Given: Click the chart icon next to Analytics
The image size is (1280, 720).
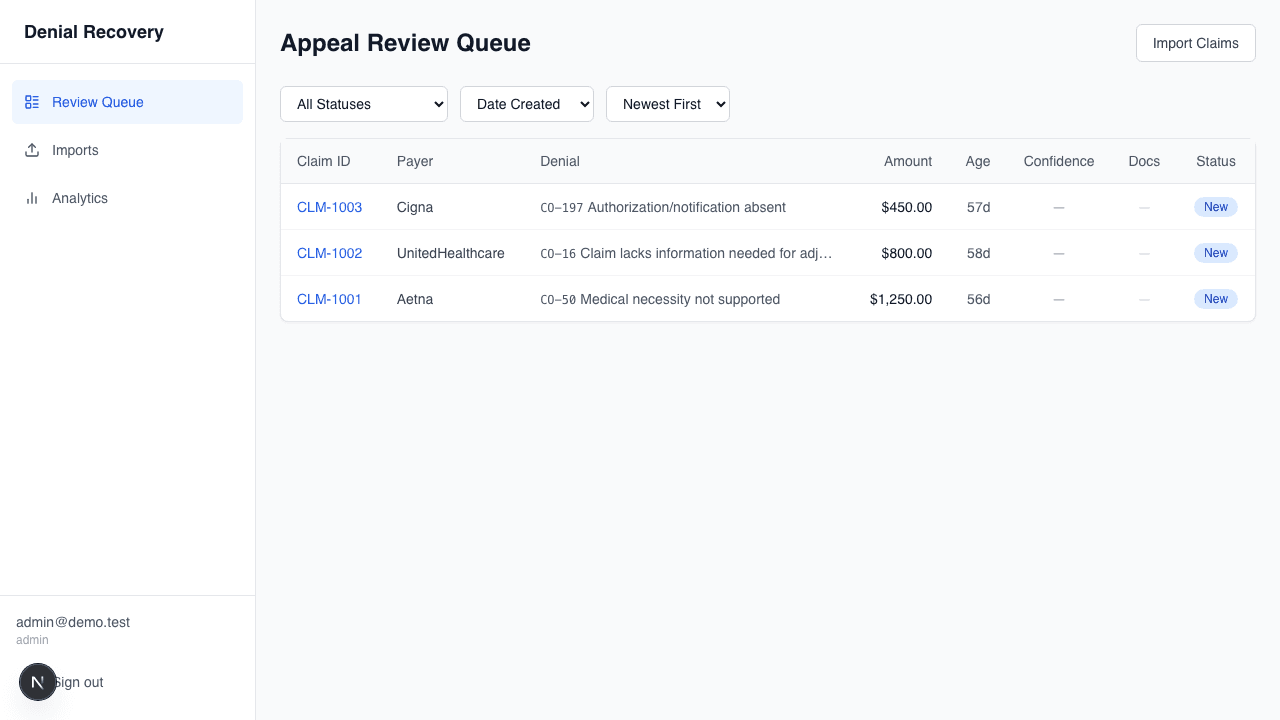Looking at the screenshot, I should 31,197.
